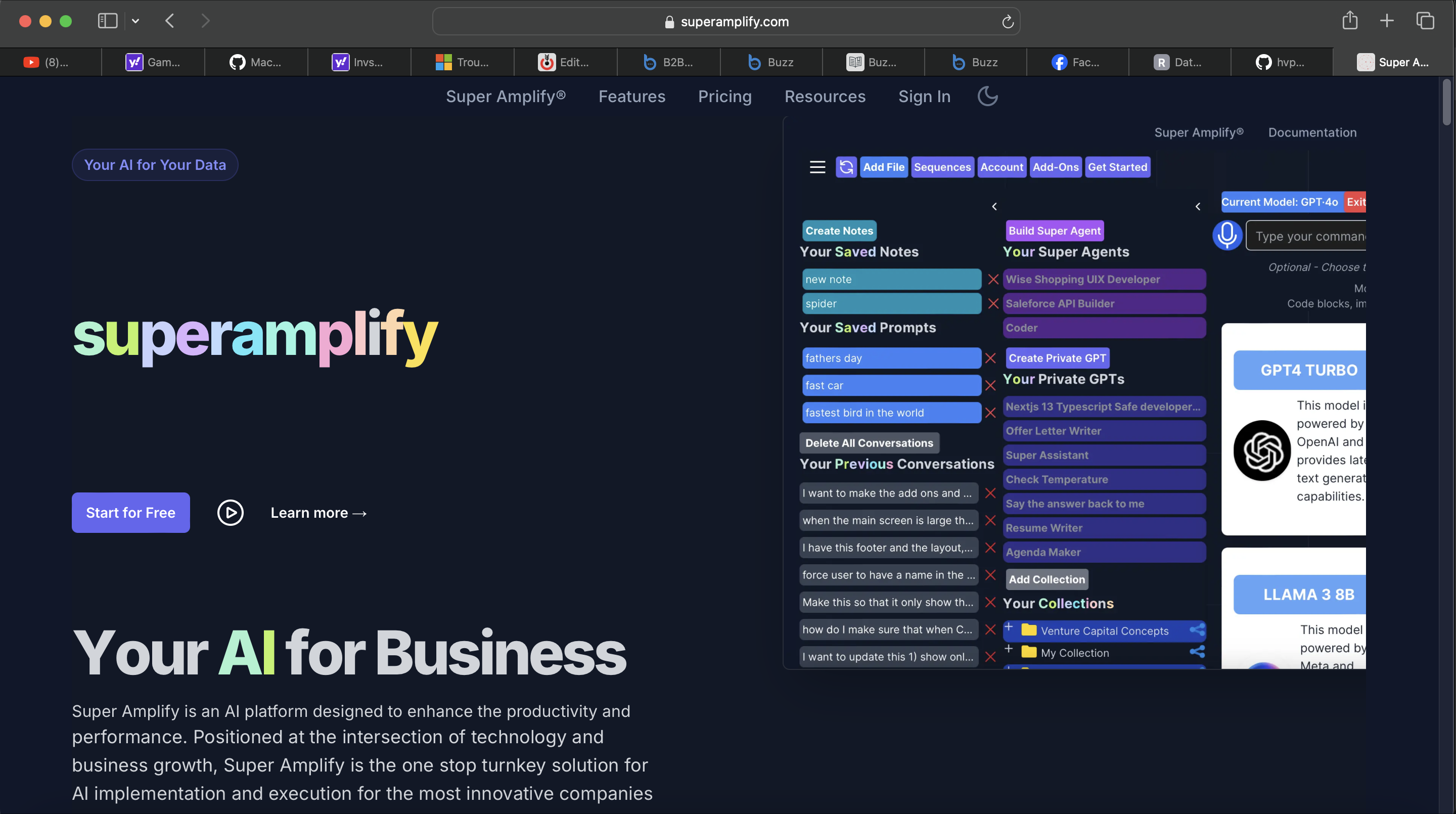Viewport: 1456px width, 814px height.
Task: Click the refresh icon beside Add File
Action: coord(846,167)
